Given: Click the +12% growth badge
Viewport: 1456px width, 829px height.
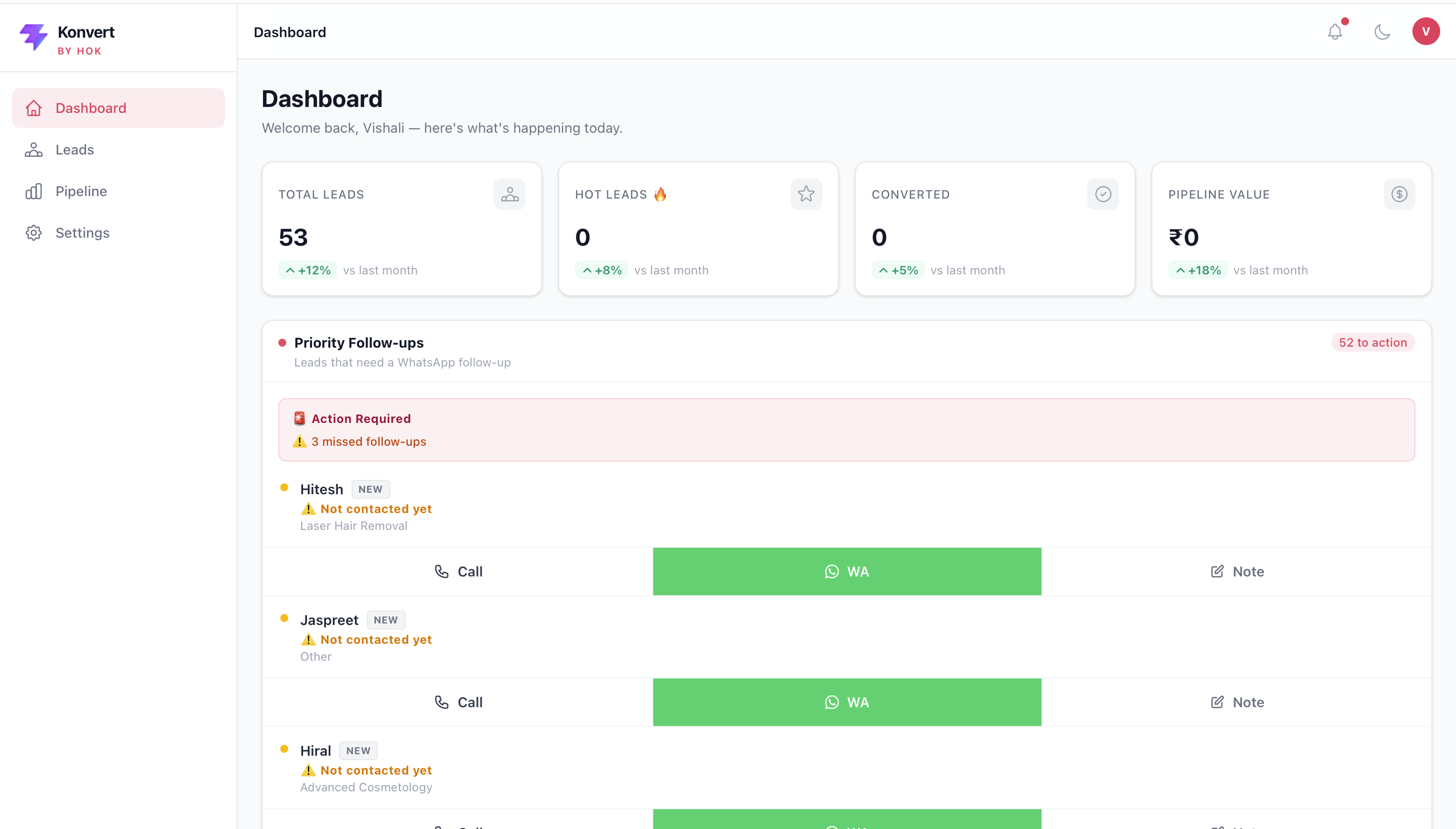Looking at the screenshot, I should click(308, 270).
